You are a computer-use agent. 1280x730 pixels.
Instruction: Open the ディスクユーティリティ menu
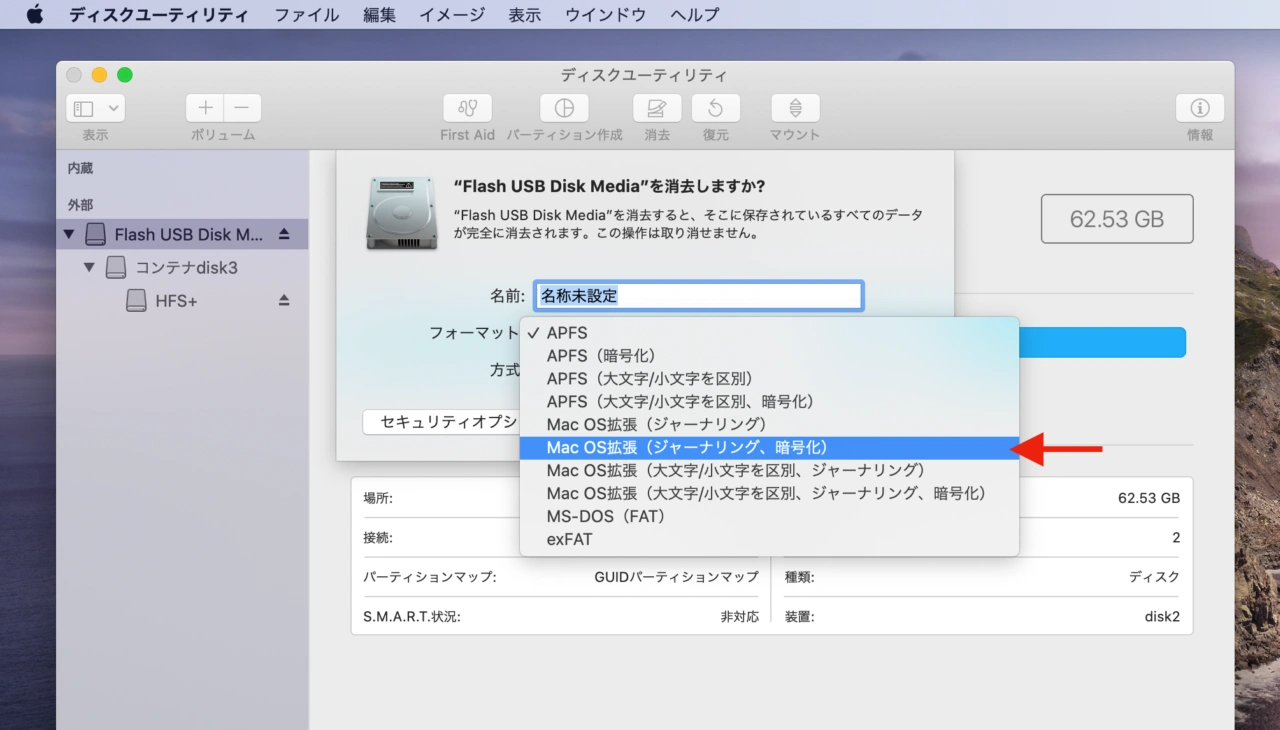coord(158,15)
